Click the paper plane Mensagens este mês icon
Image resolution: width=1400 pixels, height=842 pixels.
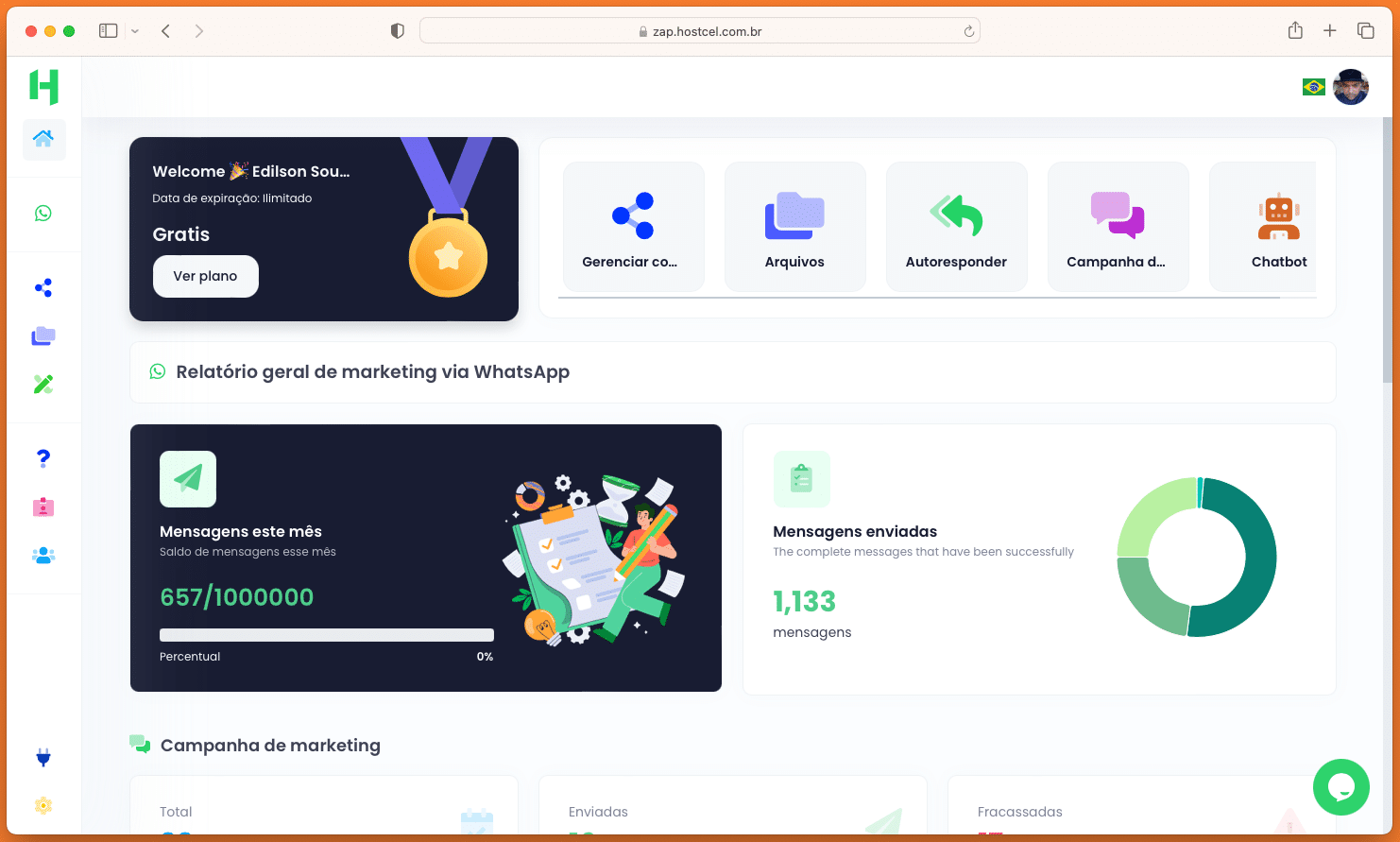(x=188, y=479)
